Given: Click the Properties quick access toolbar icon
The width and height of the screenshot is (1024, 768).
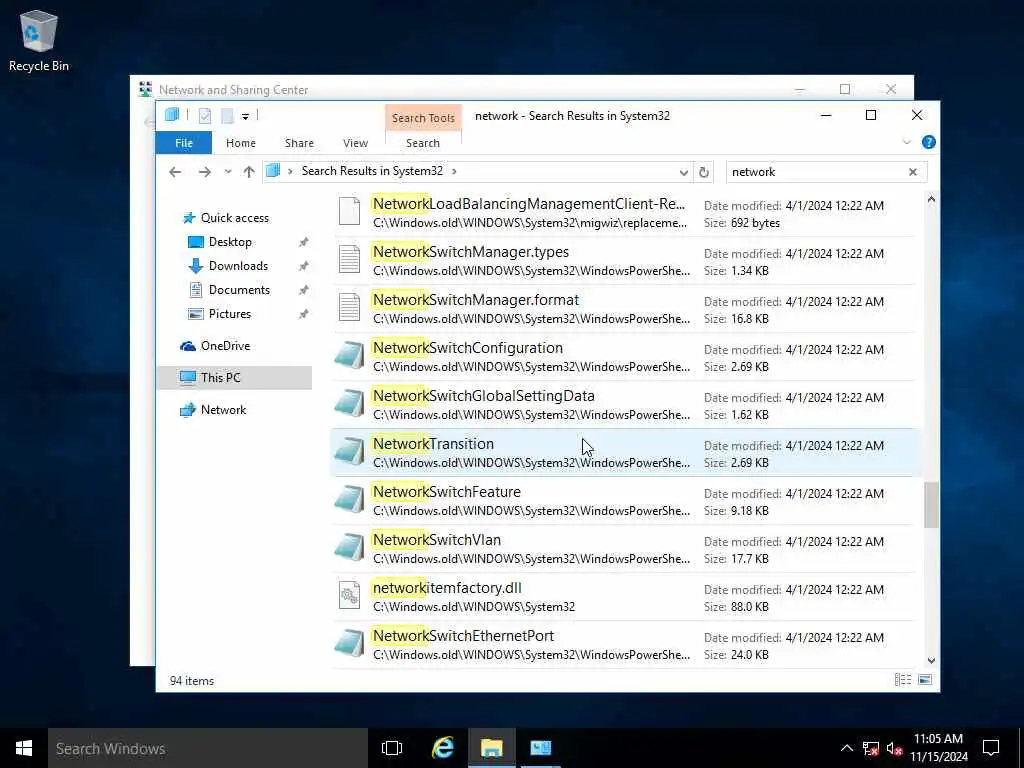Looking at the screenshot, I should 204,116.
